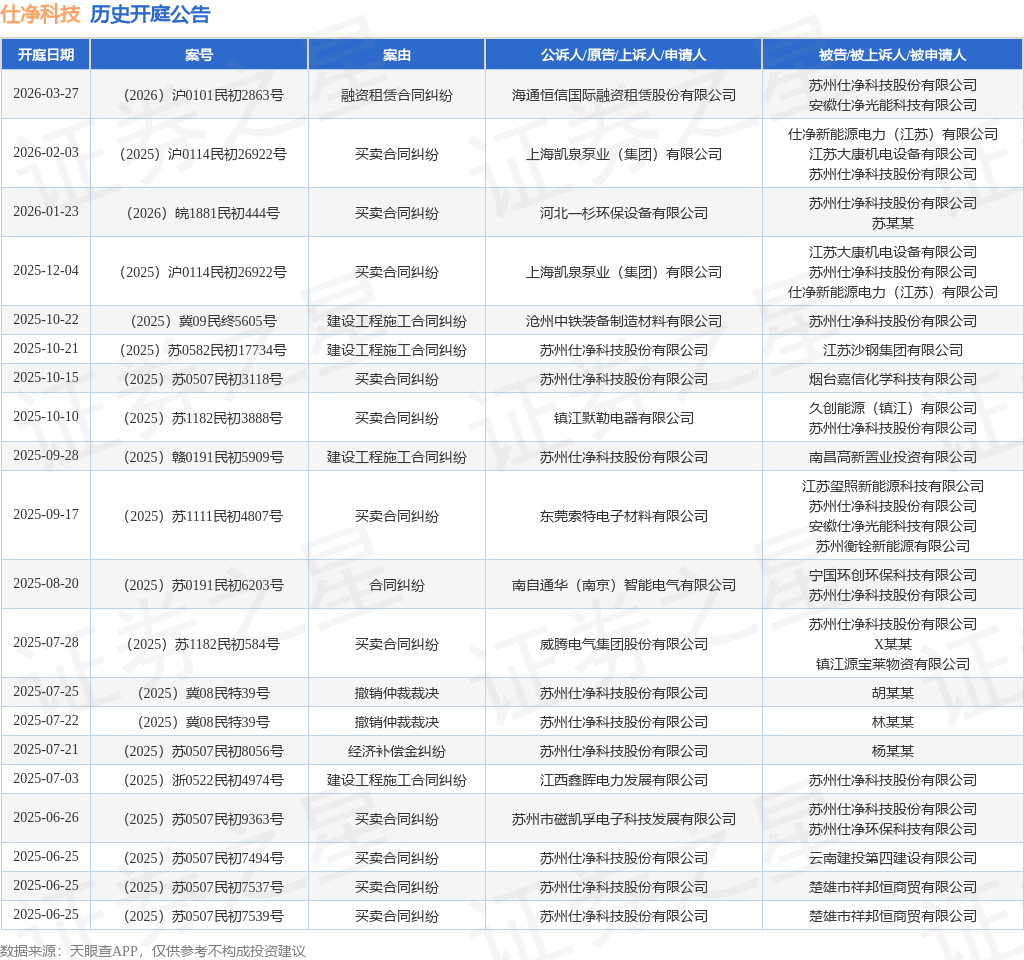Click case number (2025)冀09民终5605号

[x=203, y=321]
